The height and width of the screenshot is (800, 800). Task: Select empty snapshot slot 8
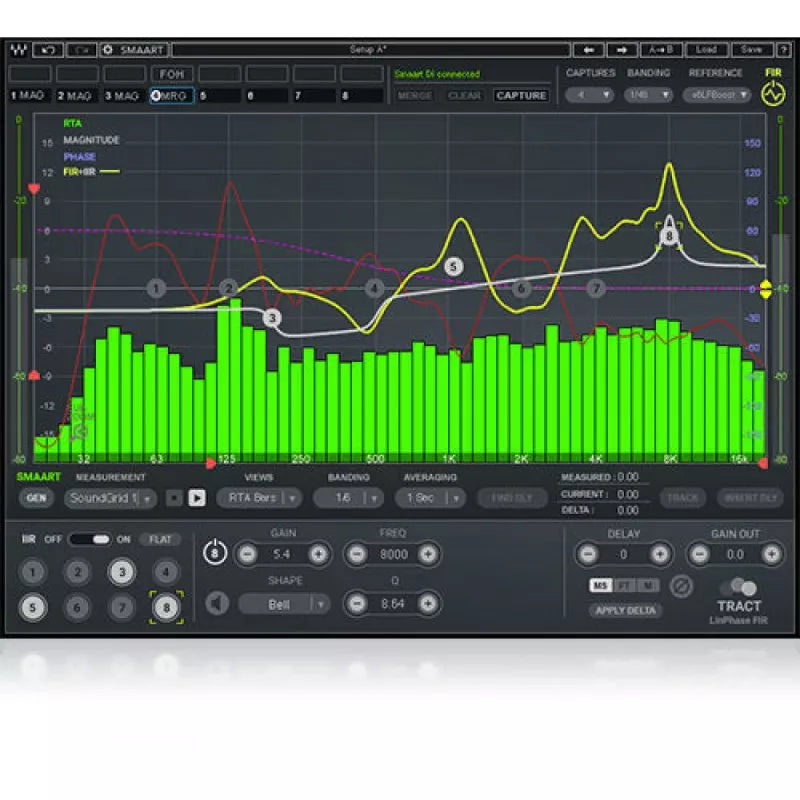coord(362,95)
